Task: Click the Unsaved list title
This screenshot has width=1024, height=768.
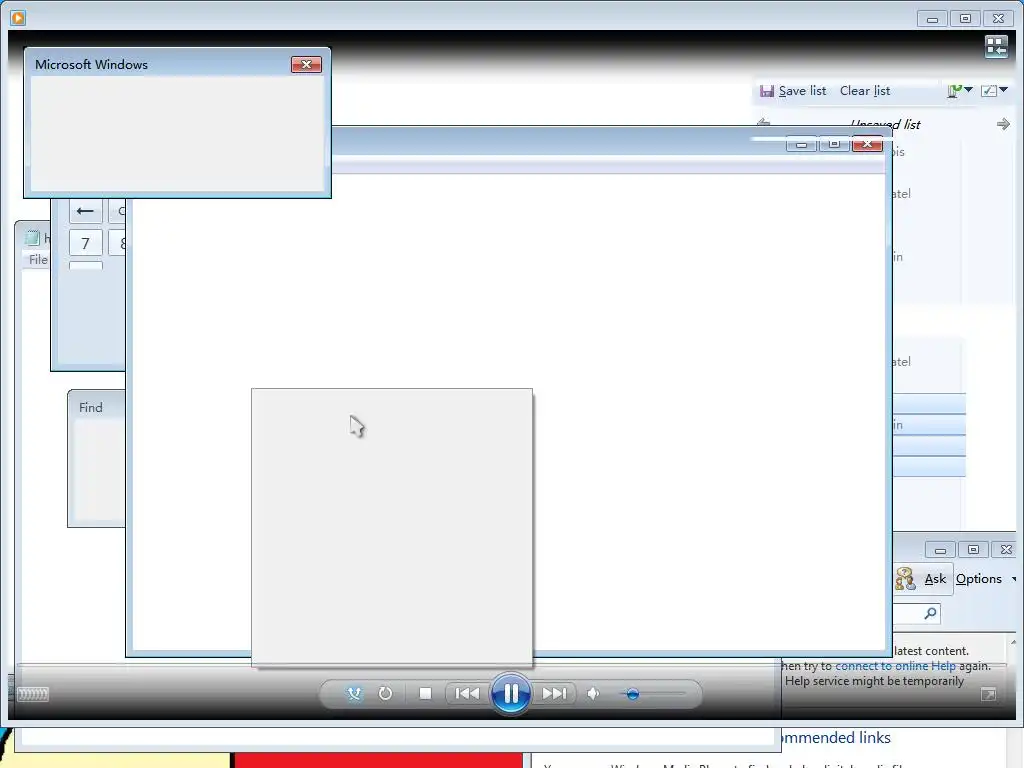Action: click(x=886, y=124)
